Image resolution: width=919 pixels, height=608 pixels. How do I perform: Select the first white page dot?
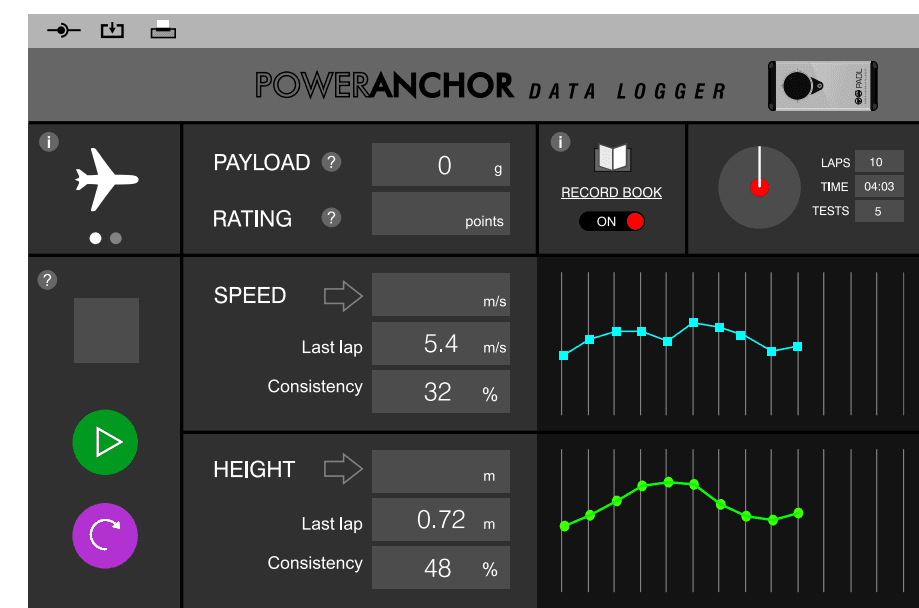96,238
